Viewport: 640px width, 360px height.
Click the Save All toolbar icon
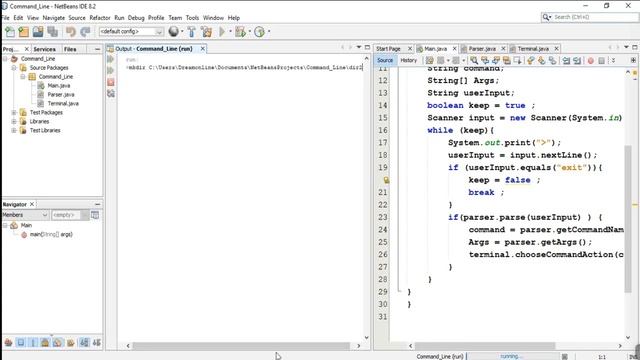tap(53, 31)
